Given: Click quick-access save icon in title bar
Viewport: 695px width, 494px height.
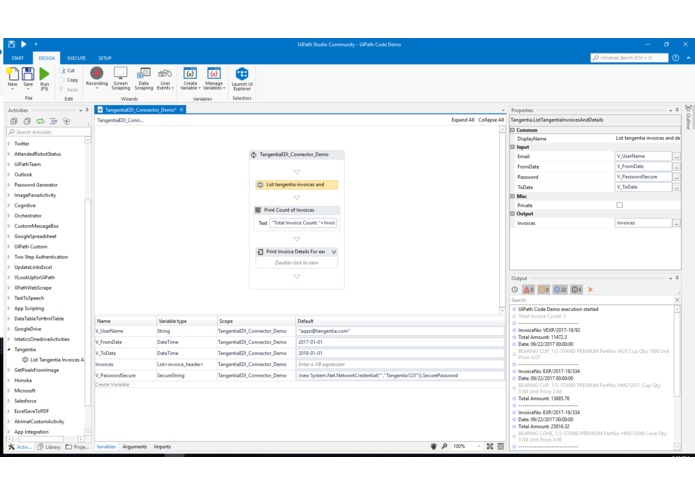Looking at the screenshot, I should [x=12, y=44].
